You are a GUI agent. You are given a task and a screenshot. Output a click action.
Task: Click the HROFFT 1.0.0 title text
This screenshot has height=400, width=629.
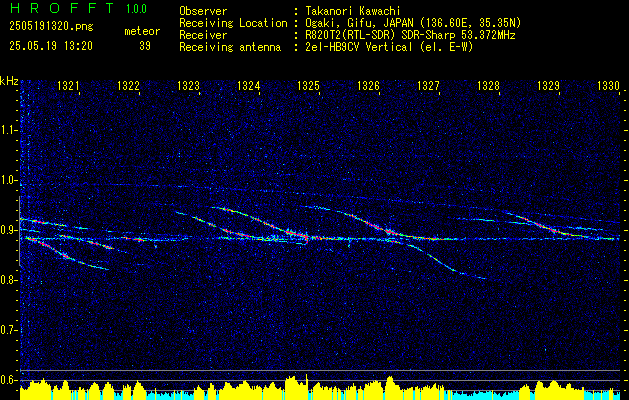pyautogui.click(x=79, y=8)
